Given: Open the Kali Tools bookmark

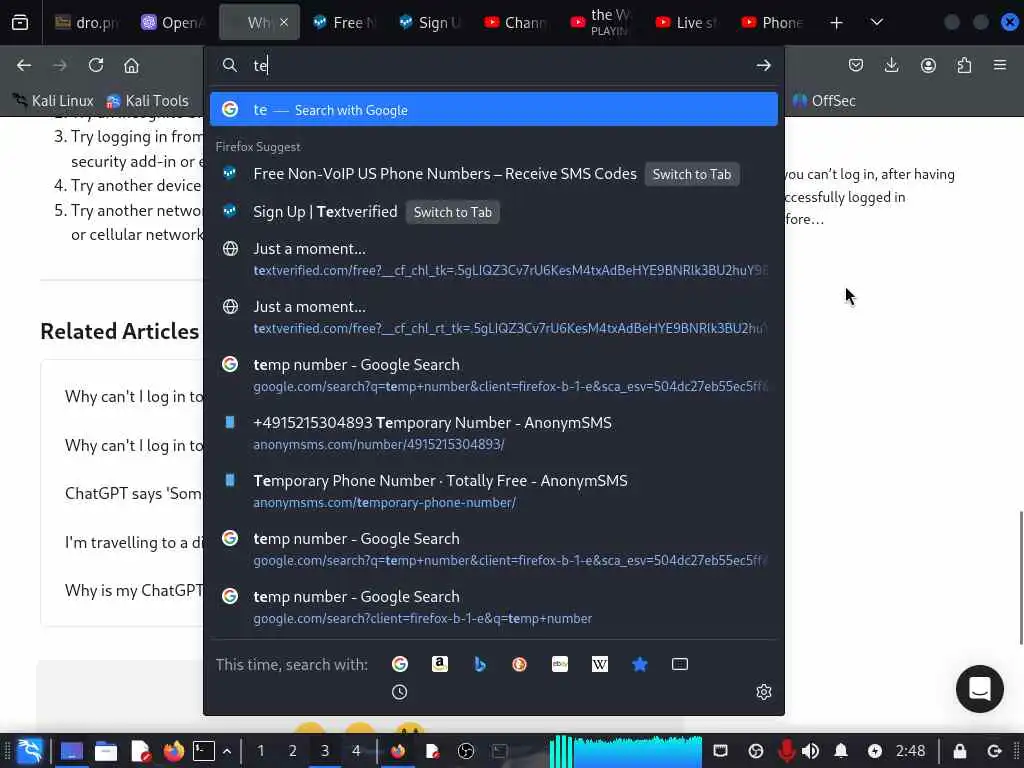Looking at the screenshot, I should [x=148, y=101].
